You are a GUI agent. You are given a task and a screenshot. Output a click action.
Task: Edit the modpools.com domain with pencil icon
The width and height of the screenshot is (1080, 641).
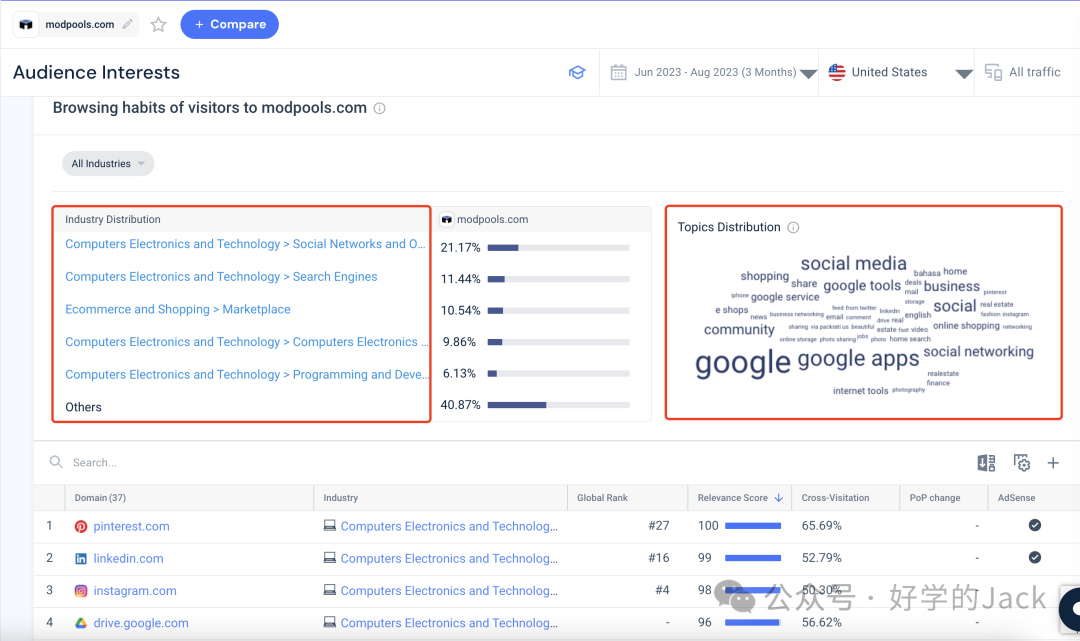[x=127, y=24]
